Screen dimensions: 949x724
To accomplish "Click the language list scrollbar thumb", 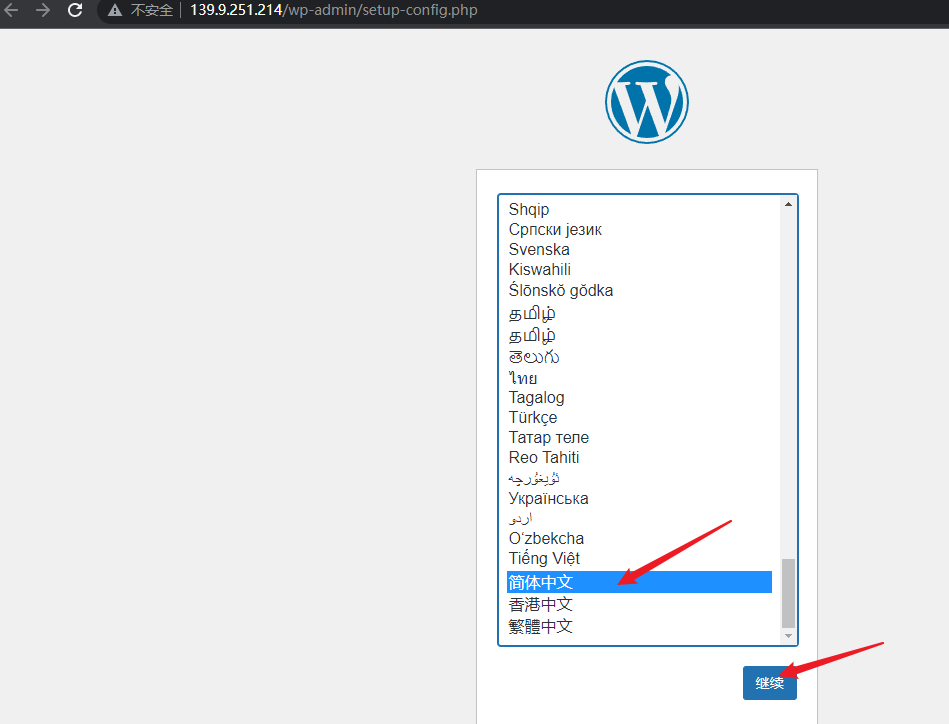I will 788,593.
